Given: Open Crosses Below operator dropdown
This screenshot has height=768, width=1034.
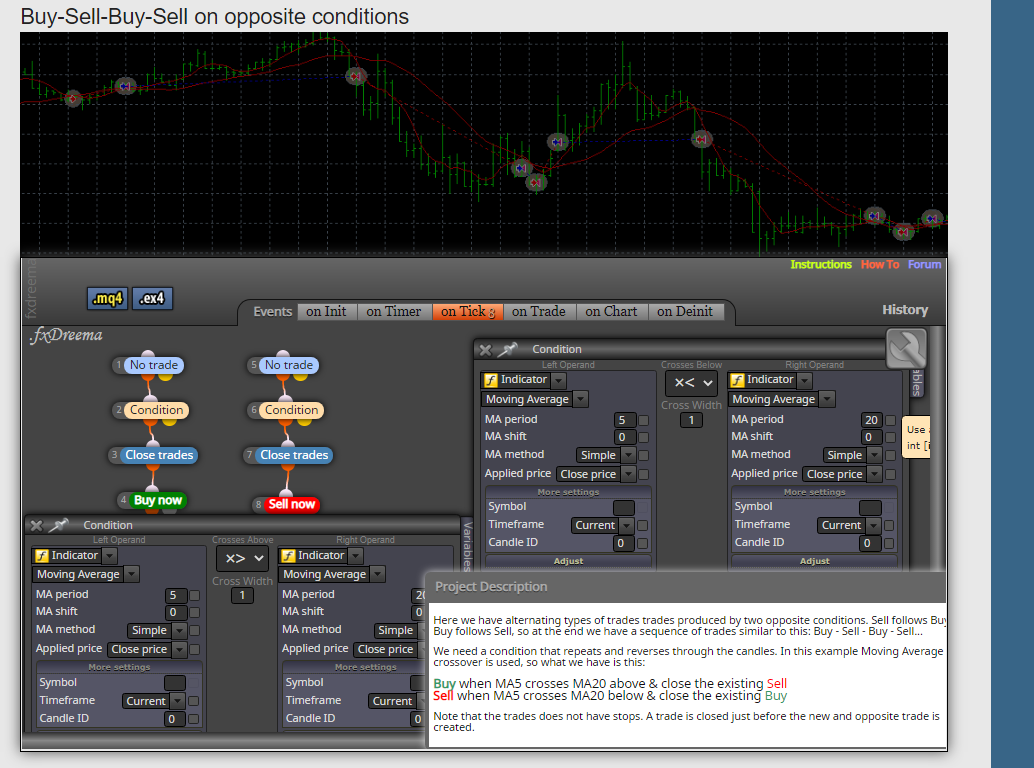Looking at the screenshot, I should click(x=692, y=382).
